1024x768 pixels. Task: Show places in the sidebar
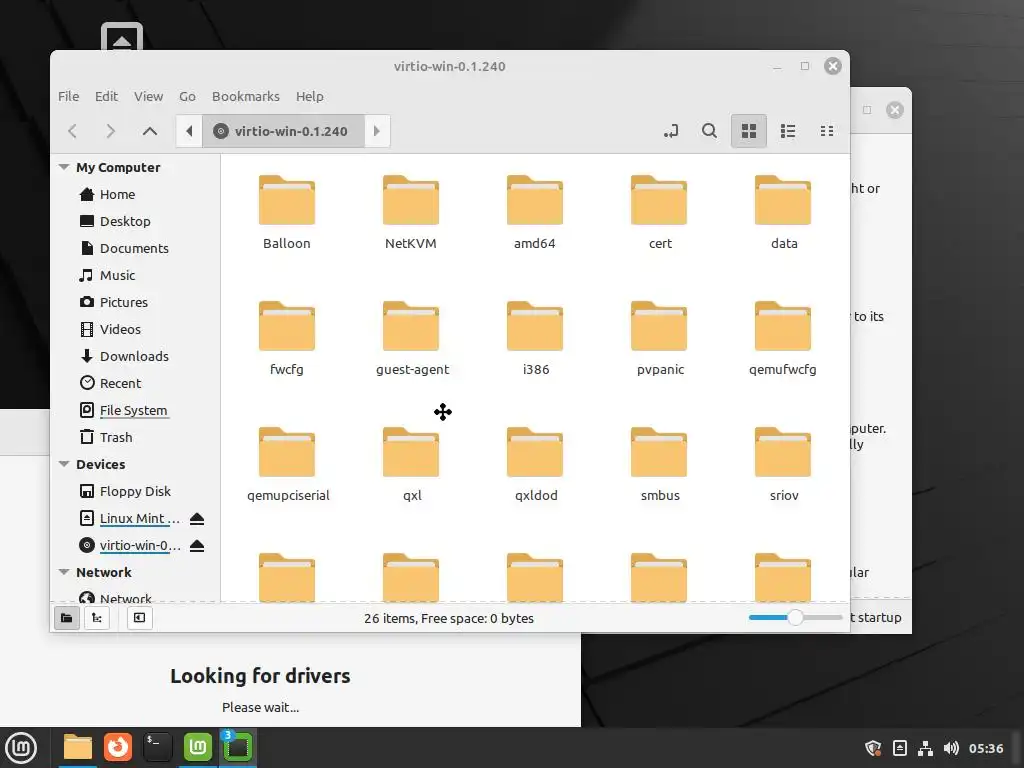pyautogui.click(x=67, y=618)
